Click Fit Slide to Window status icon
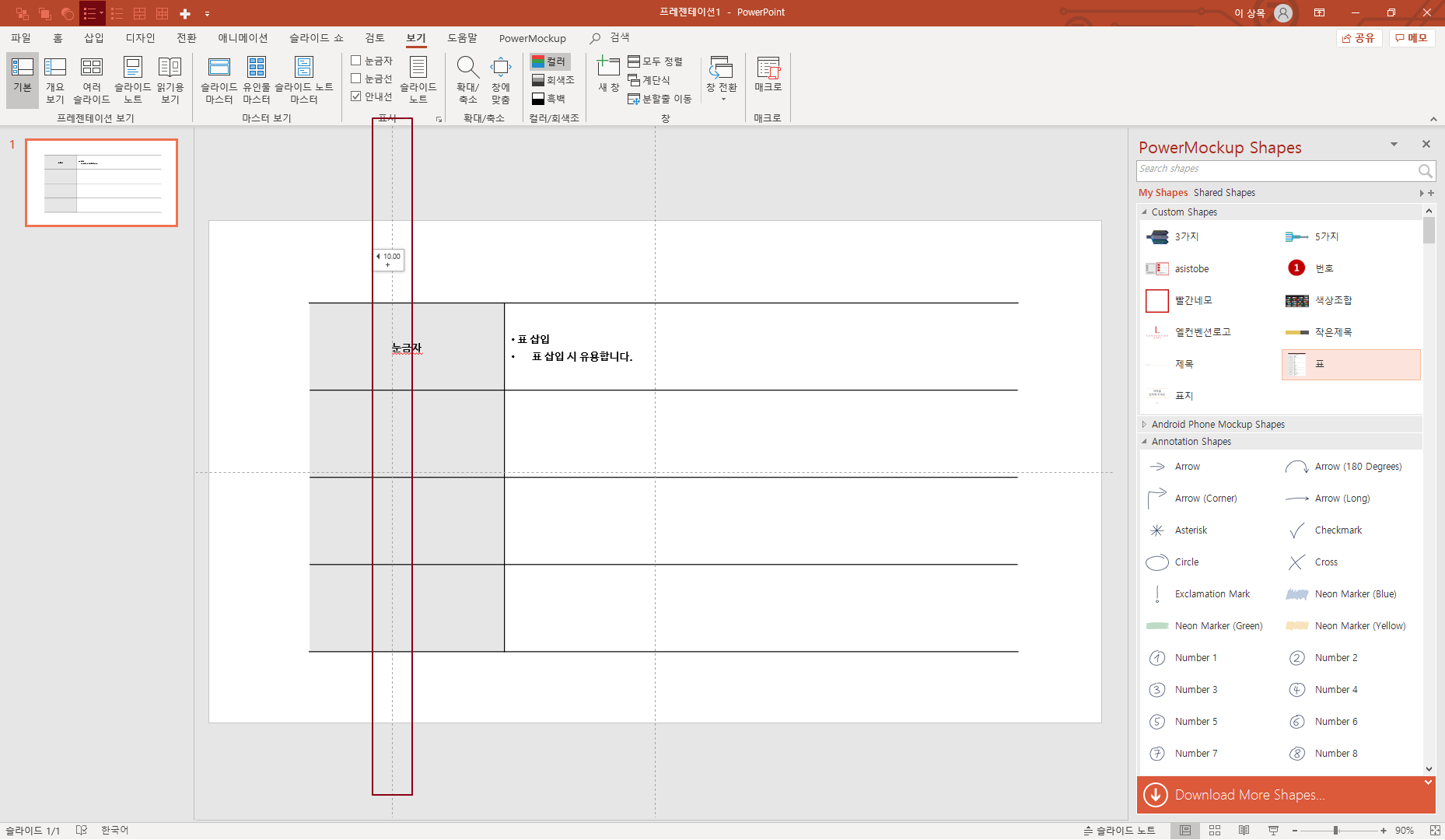 1435,831
